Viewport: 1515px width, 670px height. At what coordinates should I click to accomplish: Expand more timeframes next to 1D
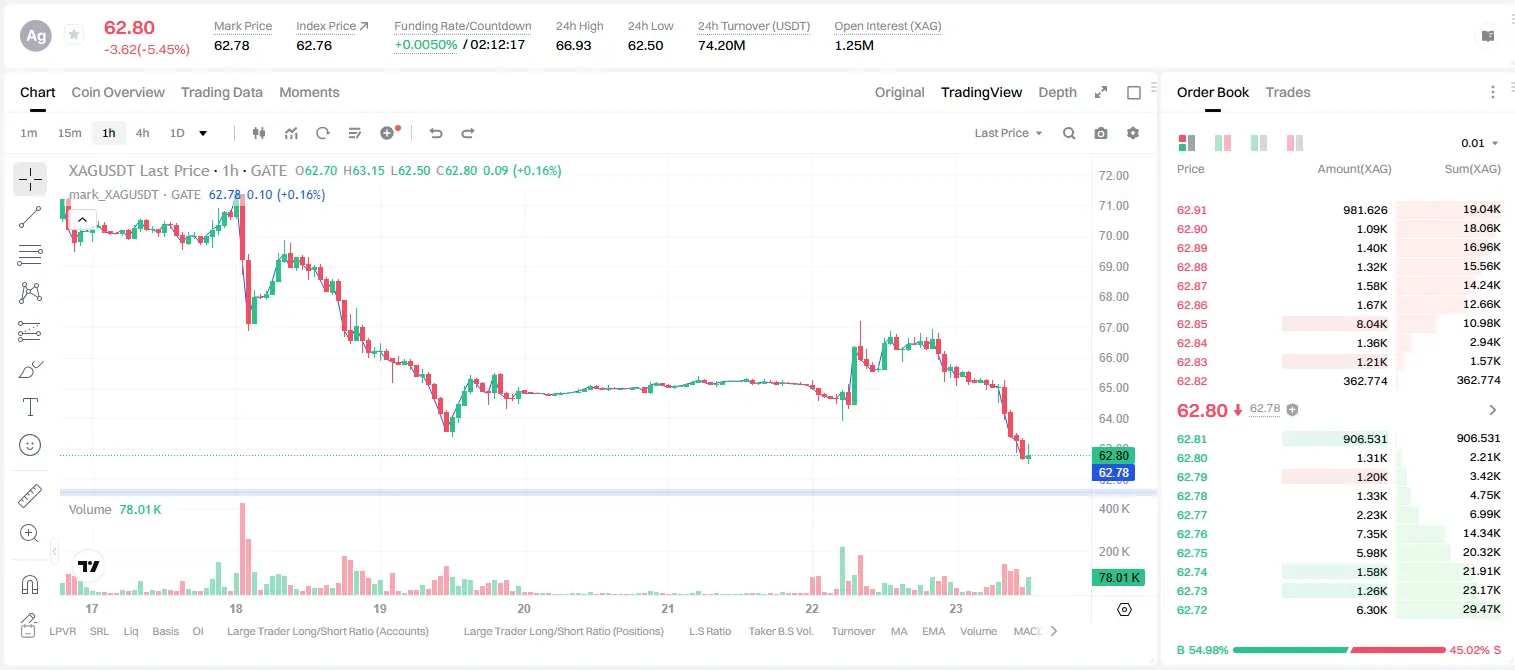click(x=203, y=133)
